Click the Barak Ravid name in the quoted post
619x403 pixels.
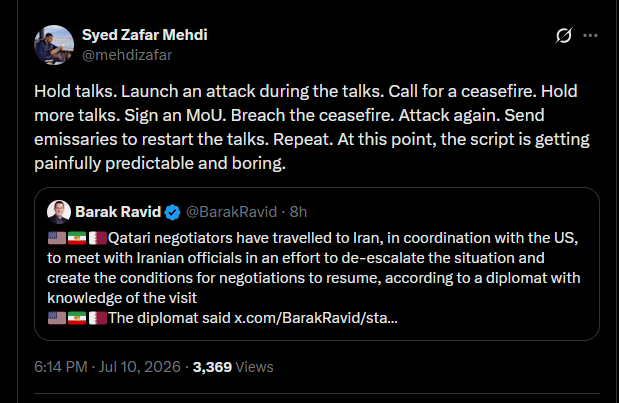point(118,212)
